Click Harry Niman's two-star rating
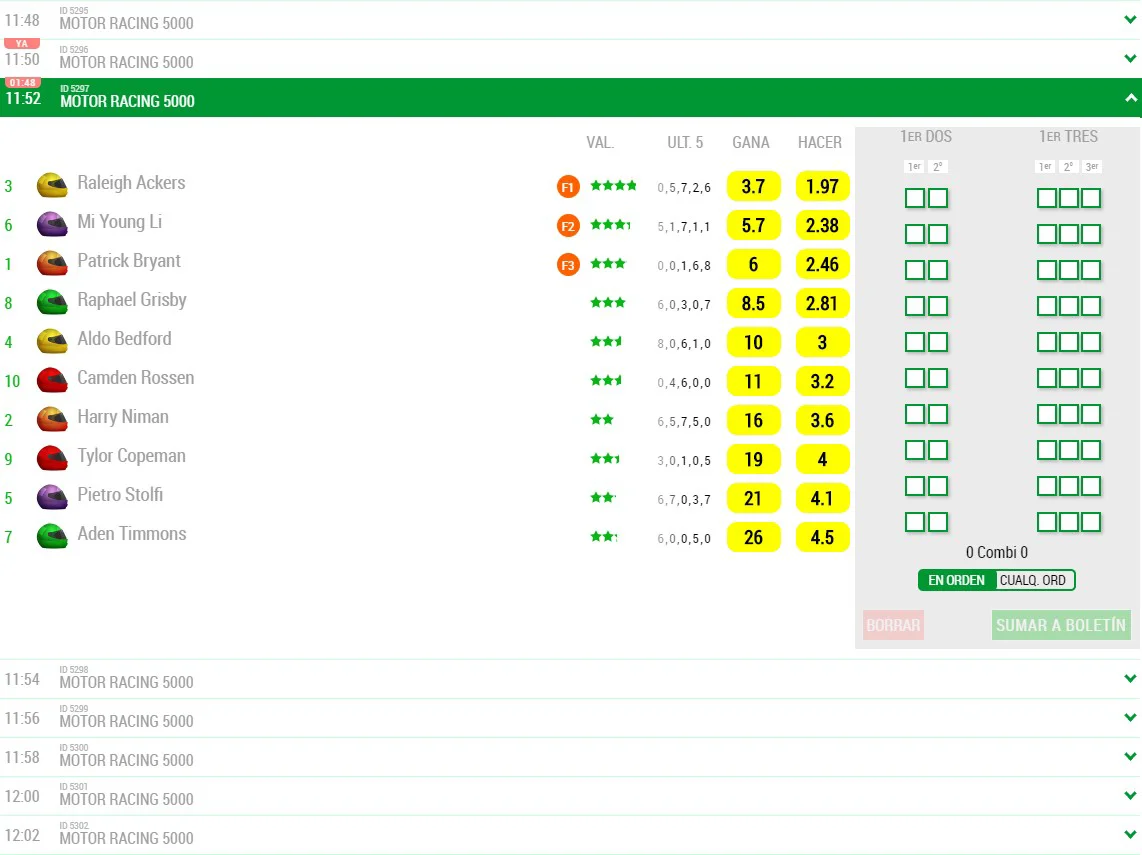 (x=602, y=419)
